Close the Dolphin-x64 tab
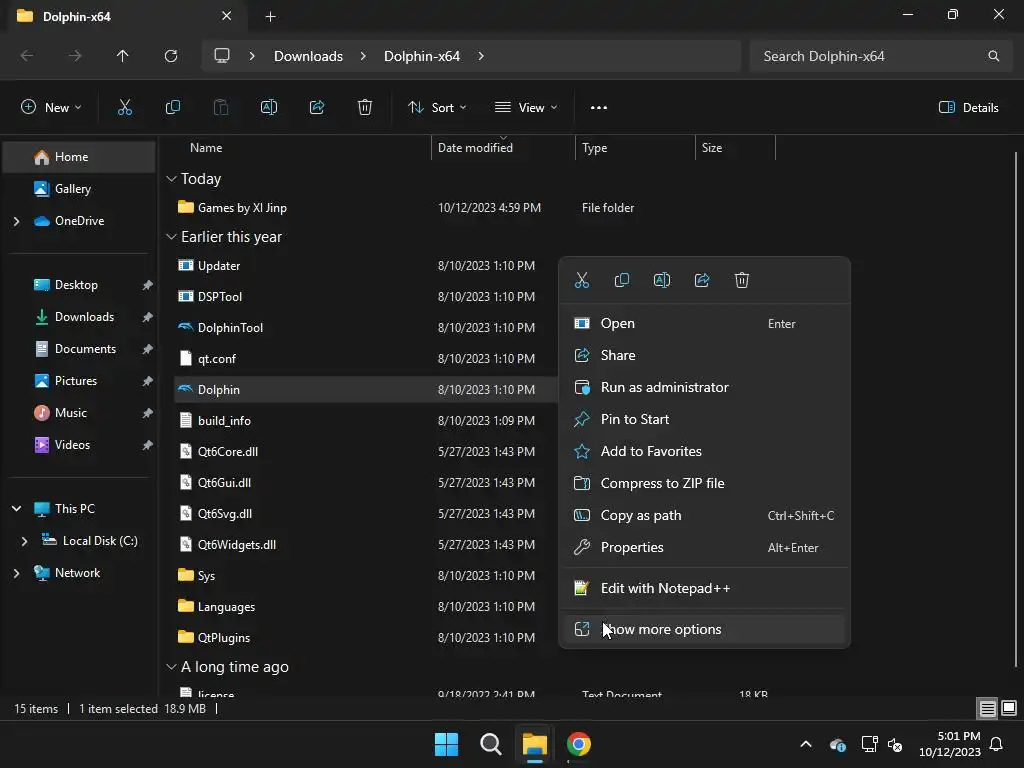1024x768 pixels. pos(227,16)
